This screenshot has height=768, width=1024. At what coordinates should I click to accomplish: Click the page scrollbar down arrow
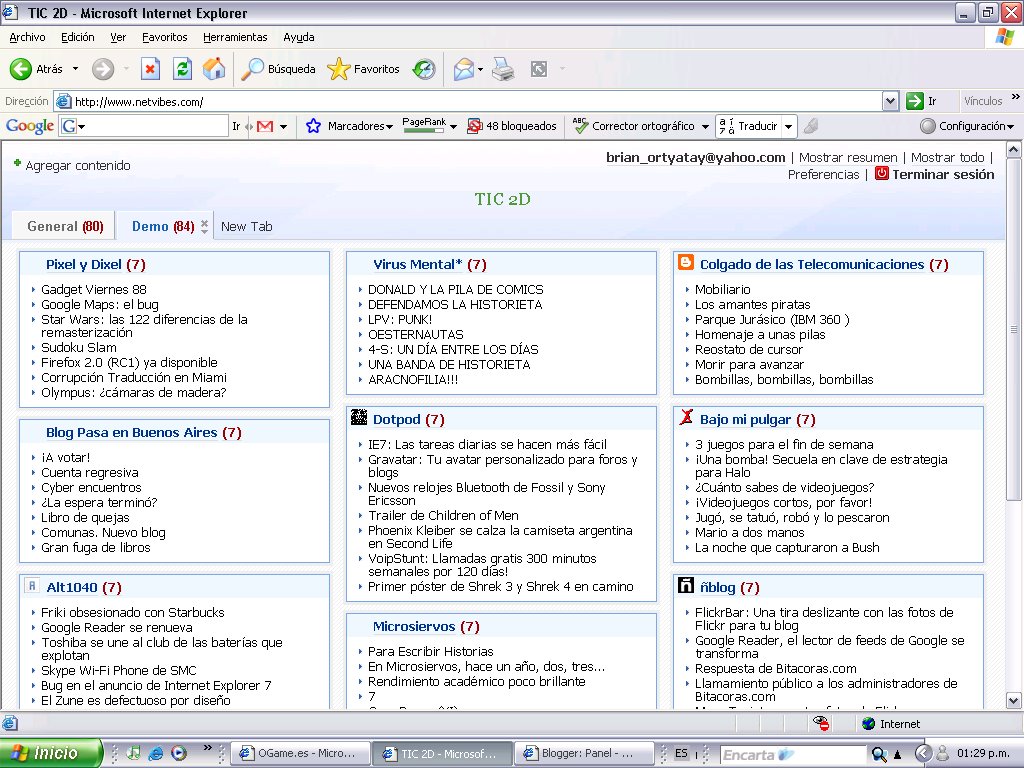(x=1014, y=700)
